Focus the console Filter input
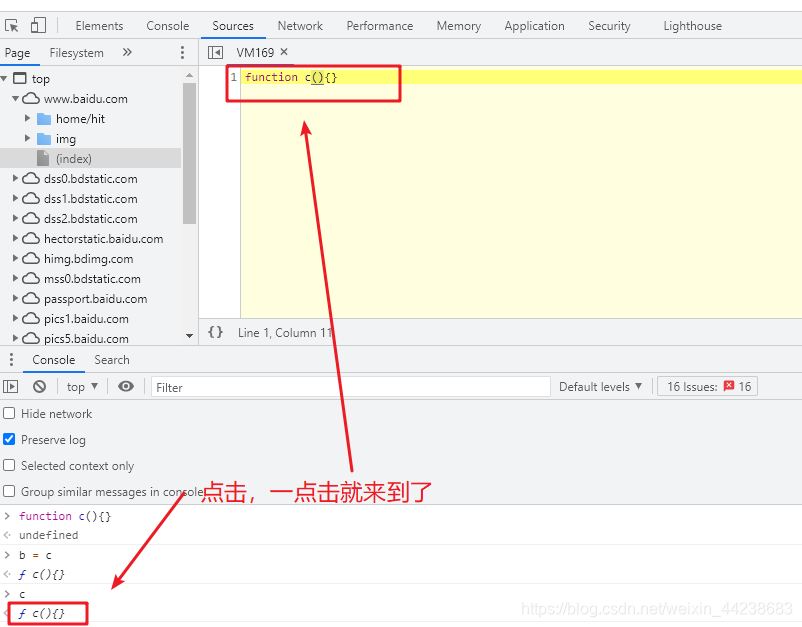802x627 pixels. (350, 387)
